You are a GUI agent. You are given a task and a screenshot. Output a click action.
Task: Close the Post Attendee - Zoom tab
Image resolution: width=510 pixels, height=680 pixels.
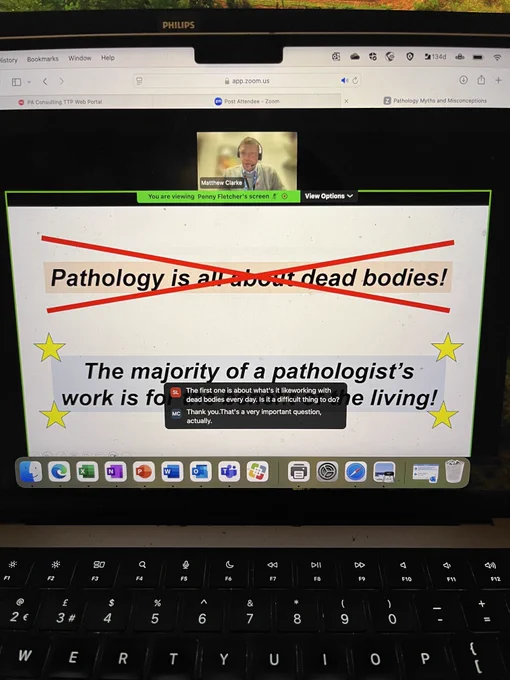tap(346, 101)
